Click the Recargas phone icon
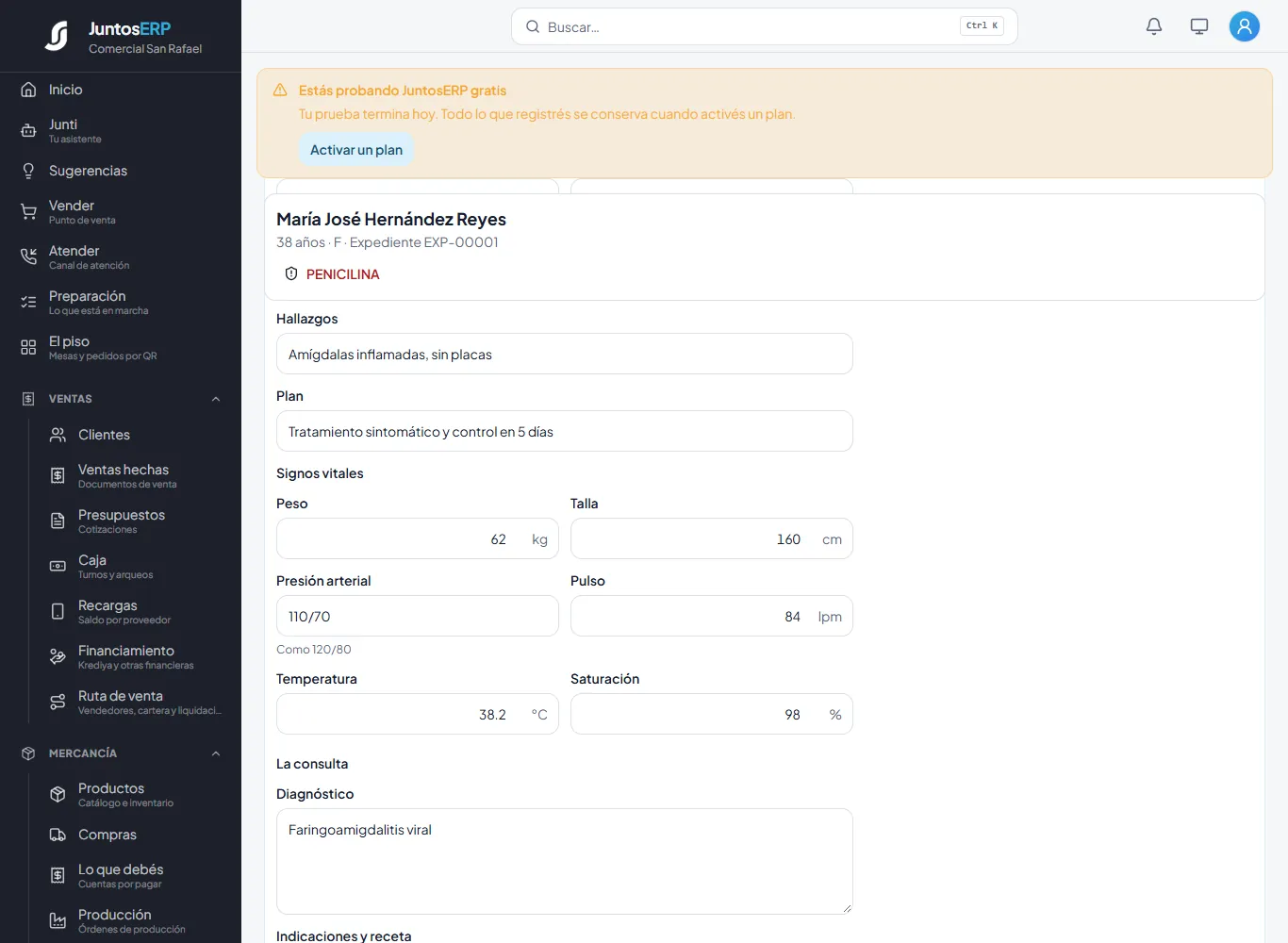1288x943 pixels. [58, 612]
